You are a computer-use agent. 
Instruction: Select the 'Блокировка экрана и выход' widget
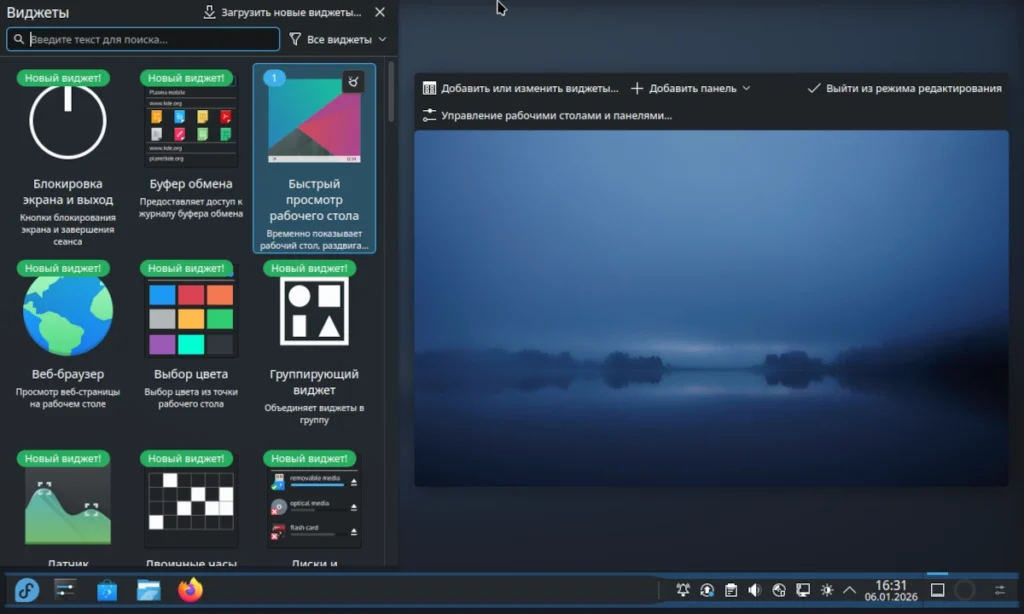pos(68,158)
